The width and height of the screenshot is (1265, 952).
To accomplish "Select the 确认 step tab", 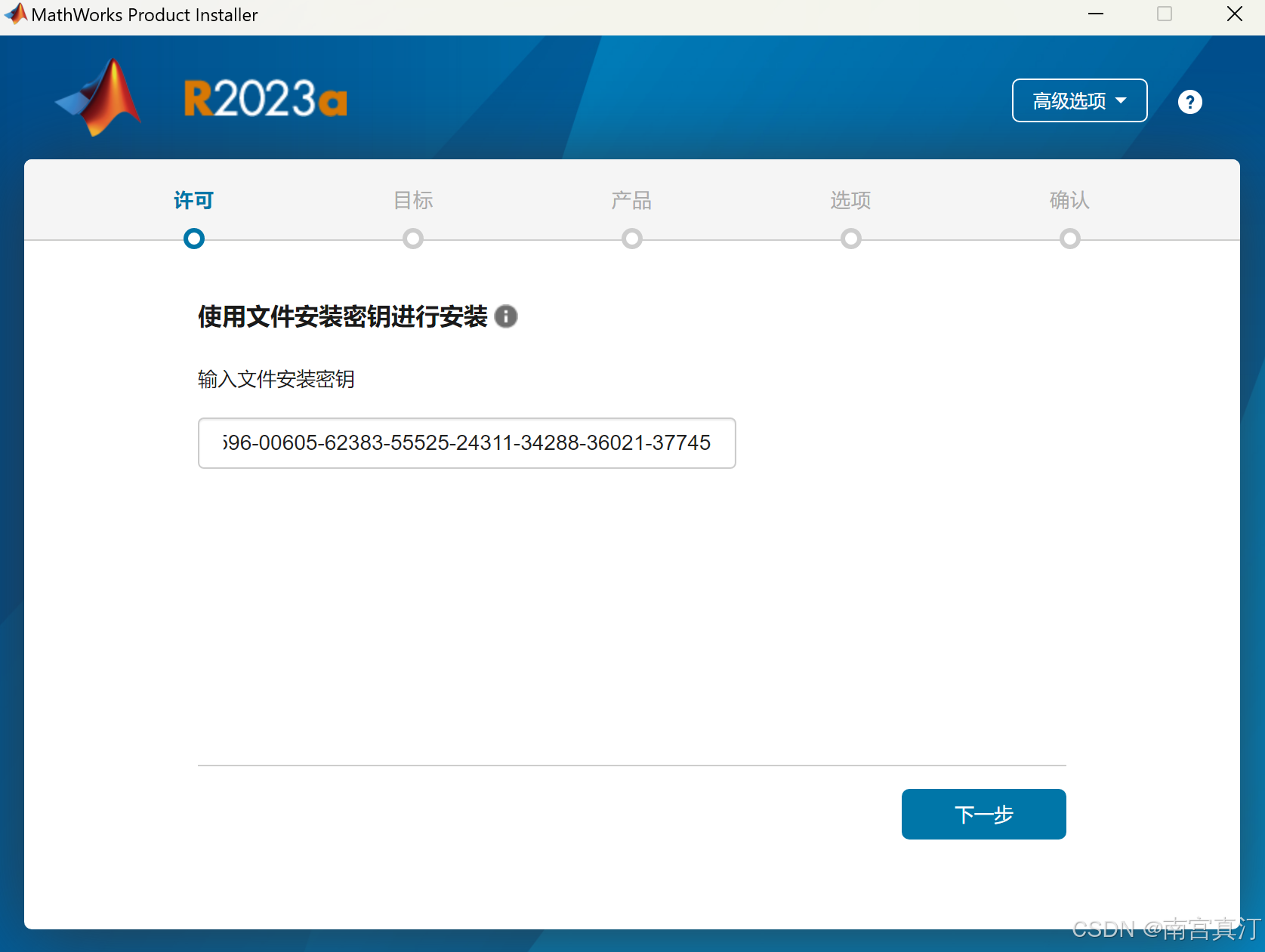I will (1069, 200).
